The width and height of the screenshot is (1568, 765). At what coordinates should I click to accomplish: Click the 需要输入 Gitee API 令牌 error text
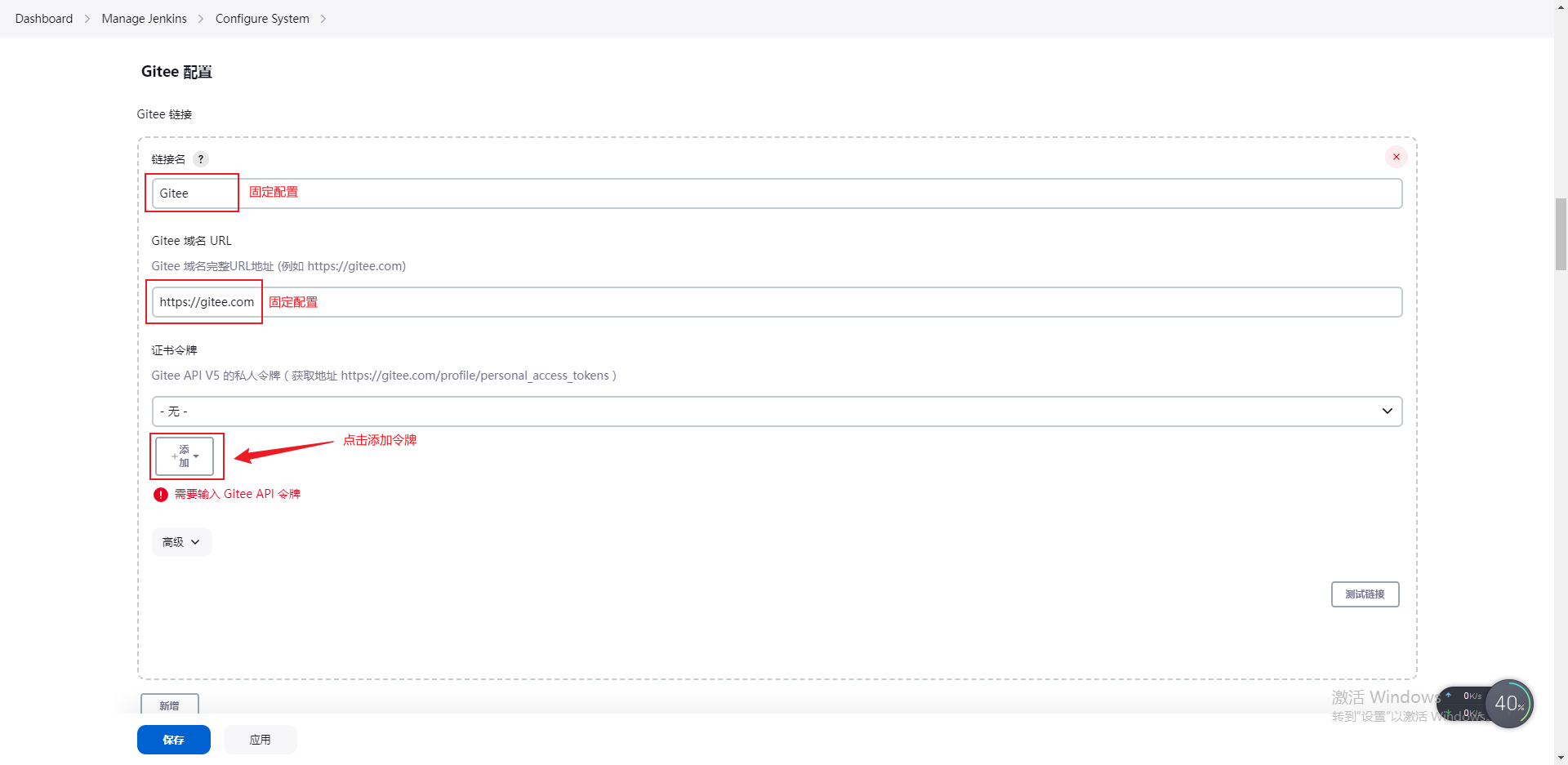tap(238, 494)
